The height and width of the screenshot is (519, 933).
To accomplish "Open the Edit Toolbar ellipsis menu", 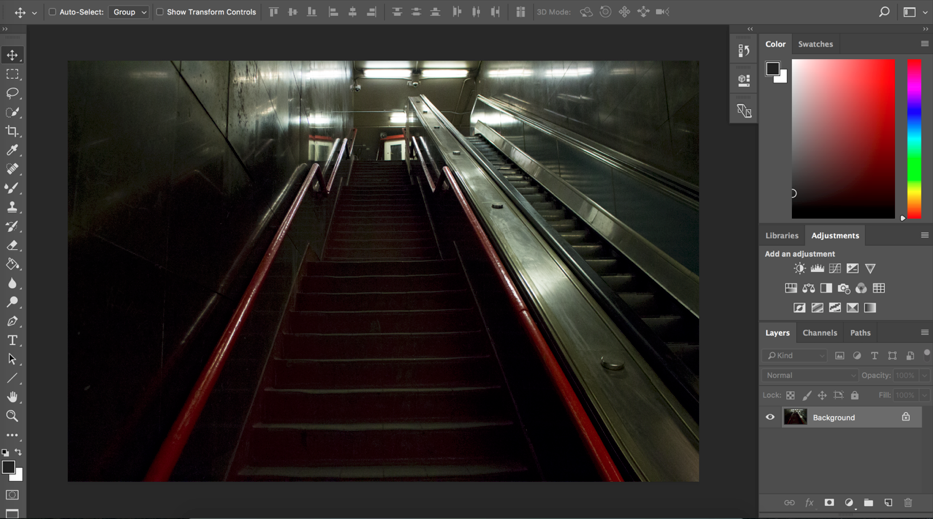I will (12, 435).
